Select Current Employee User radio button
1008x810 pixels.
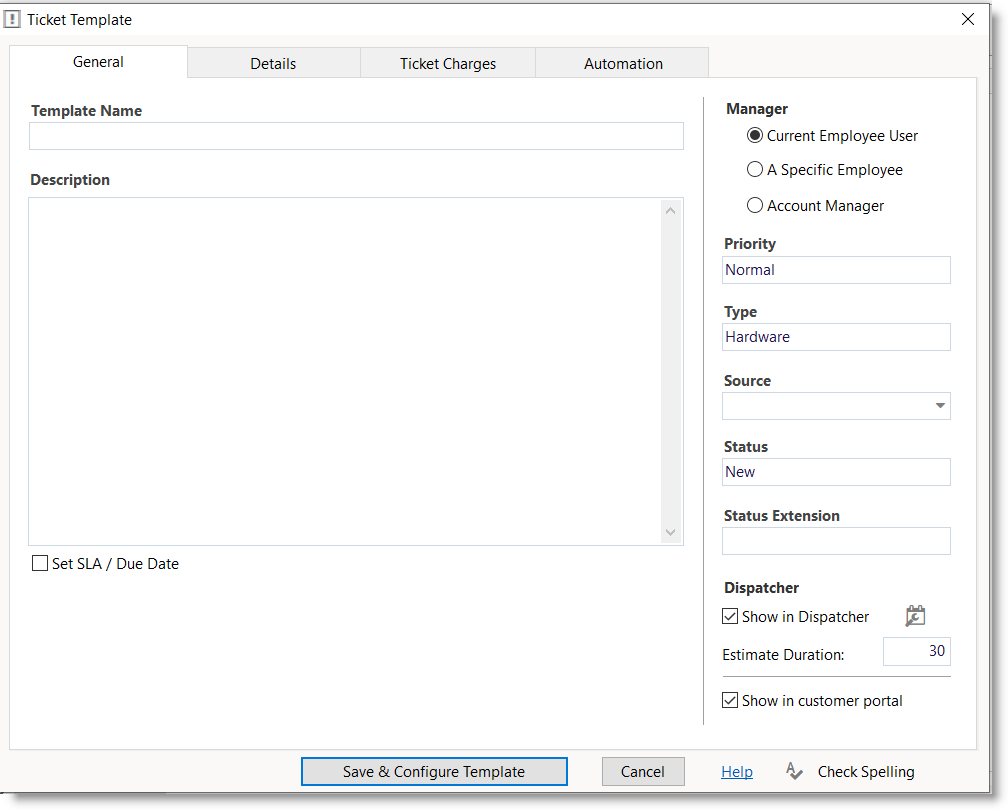click(755, 136)
